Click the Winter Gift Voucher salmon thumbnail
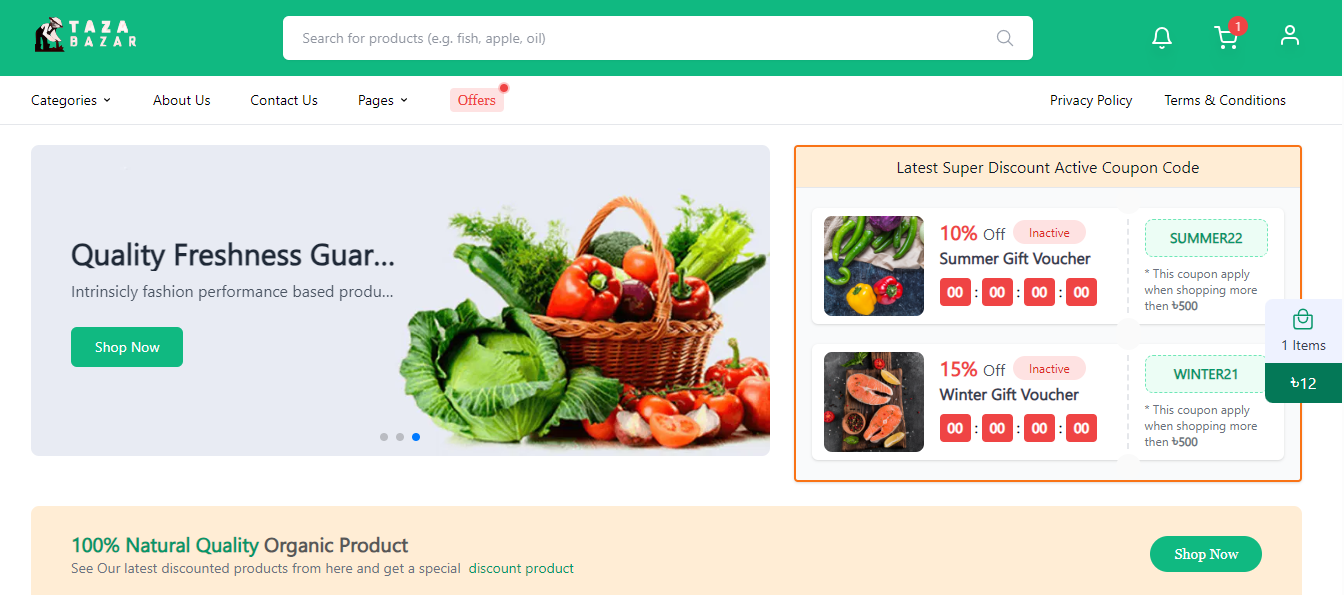The height and width of the screenshot is (595, 1344). click(x=874, y=402)
